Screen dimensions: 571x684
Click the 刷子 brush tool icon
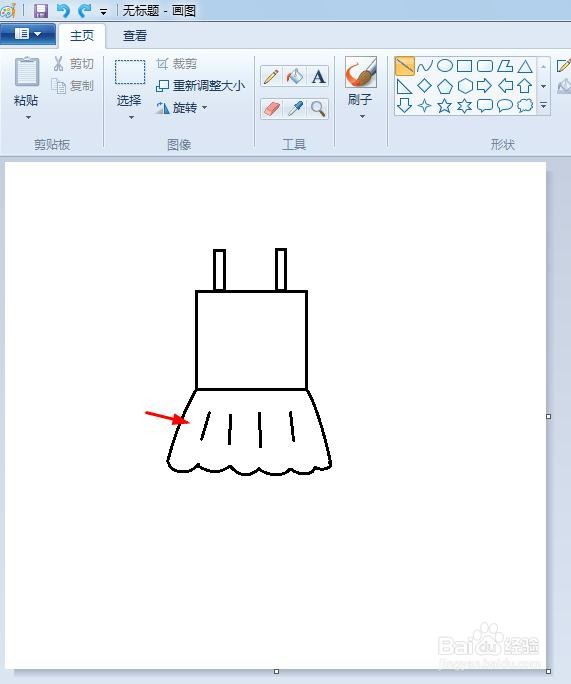[361, 72]
